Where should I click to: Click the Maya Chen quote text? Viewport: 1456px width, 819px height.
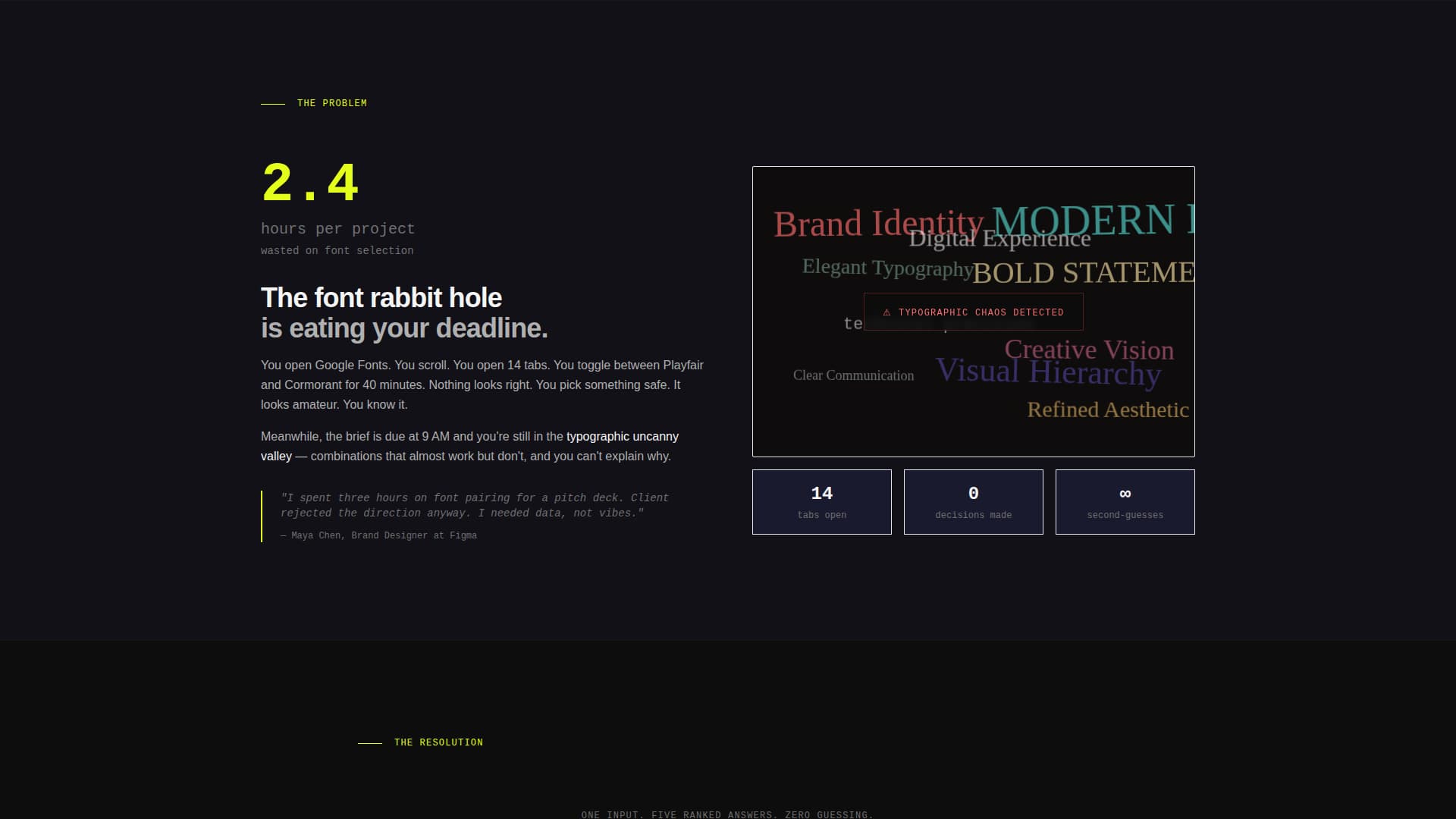pyautogui.click(x=475, y=505)
